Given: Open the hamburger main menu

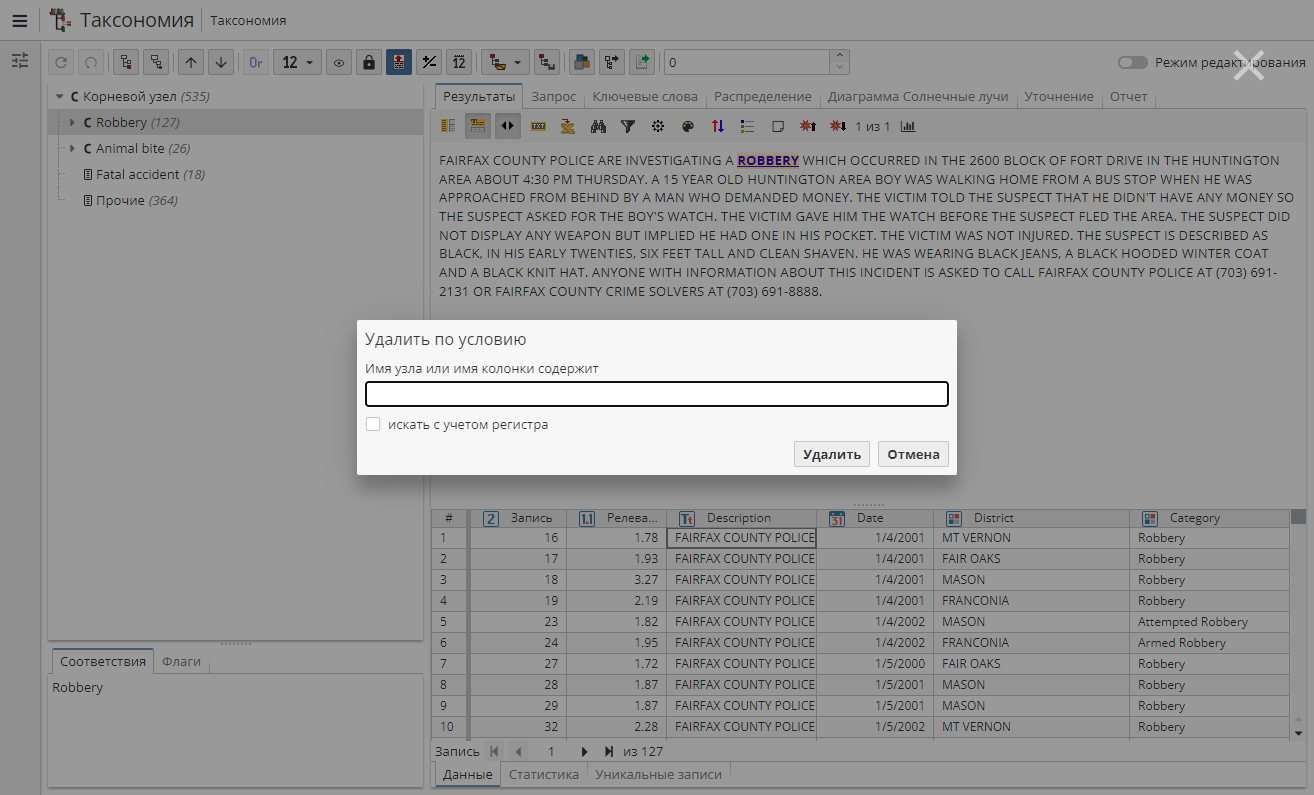Looking at the screenshot, I should tap(19, 20).
